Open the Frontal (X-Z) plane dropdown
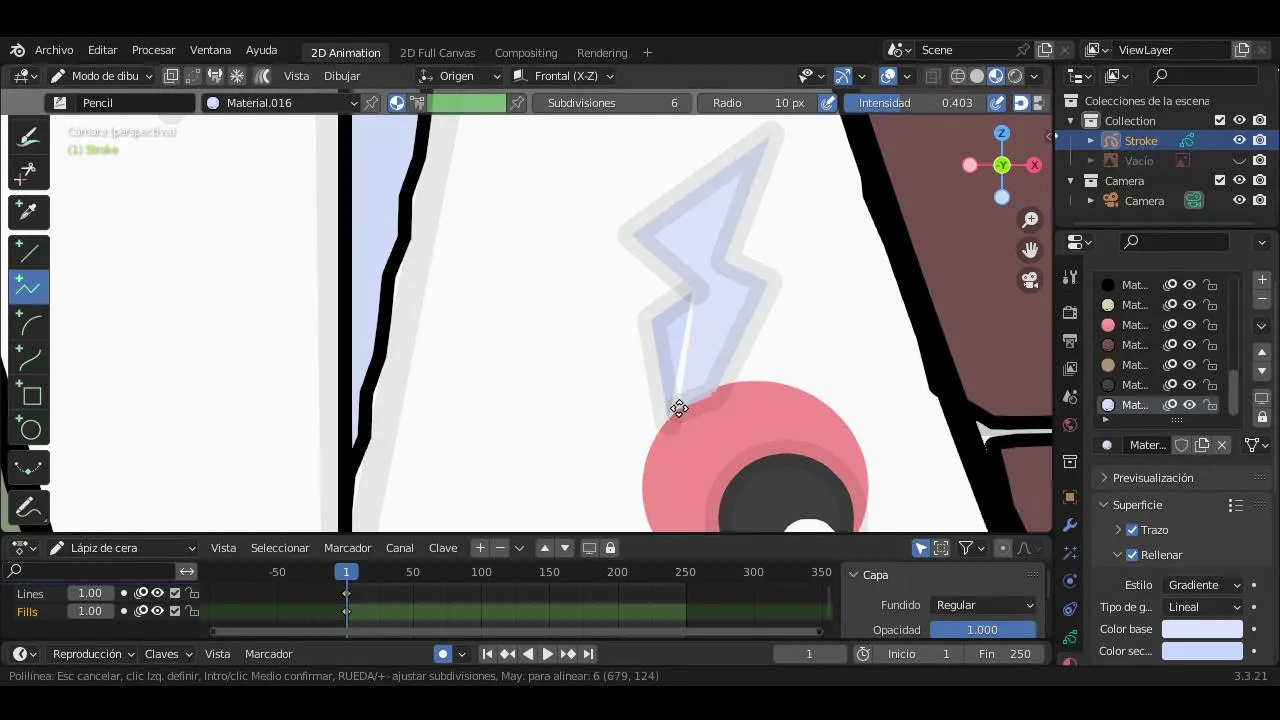The height and width of the screenshot is (720, 1280). point(563,76)
